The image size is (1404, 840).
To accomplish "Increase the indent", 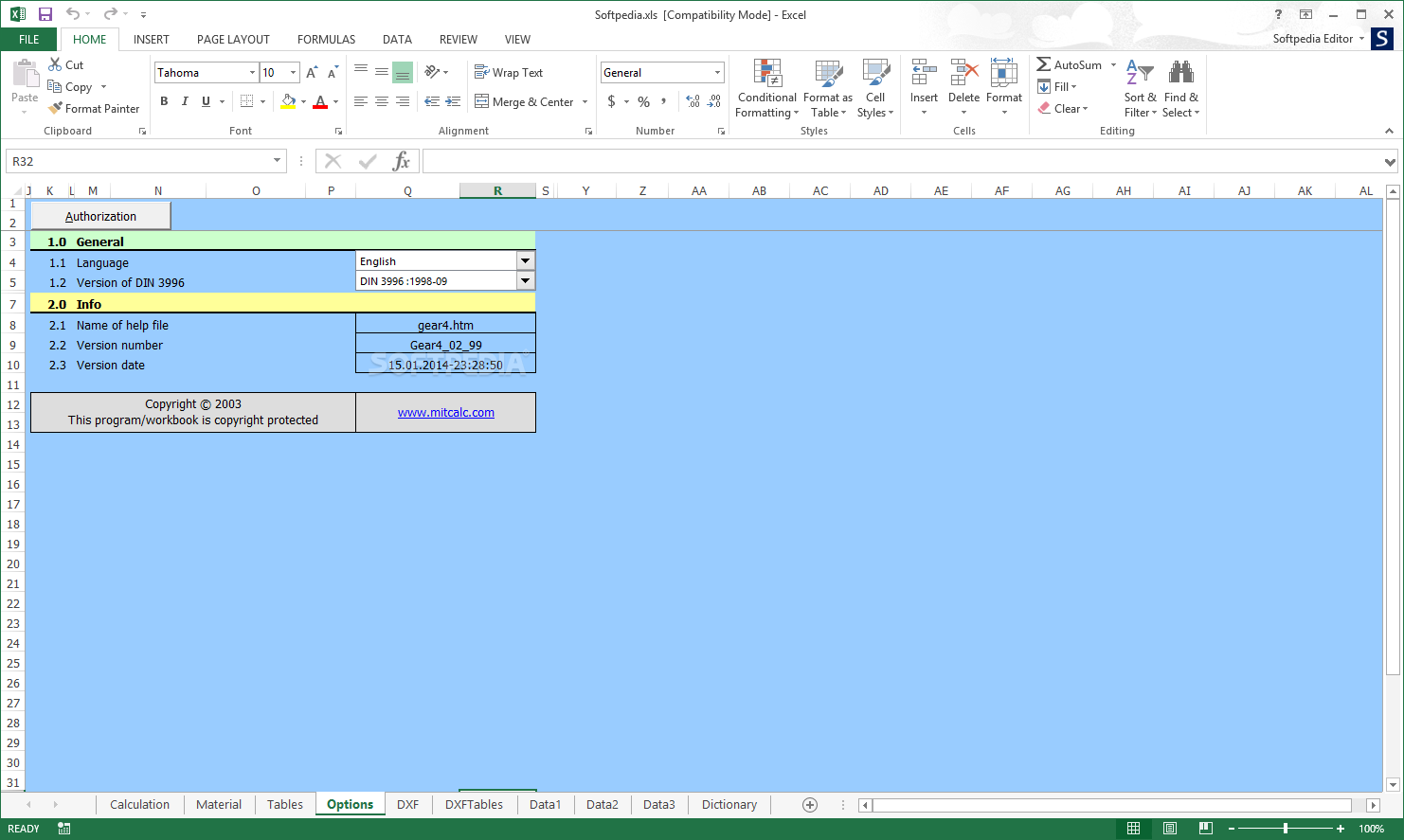I will [453, 101].
